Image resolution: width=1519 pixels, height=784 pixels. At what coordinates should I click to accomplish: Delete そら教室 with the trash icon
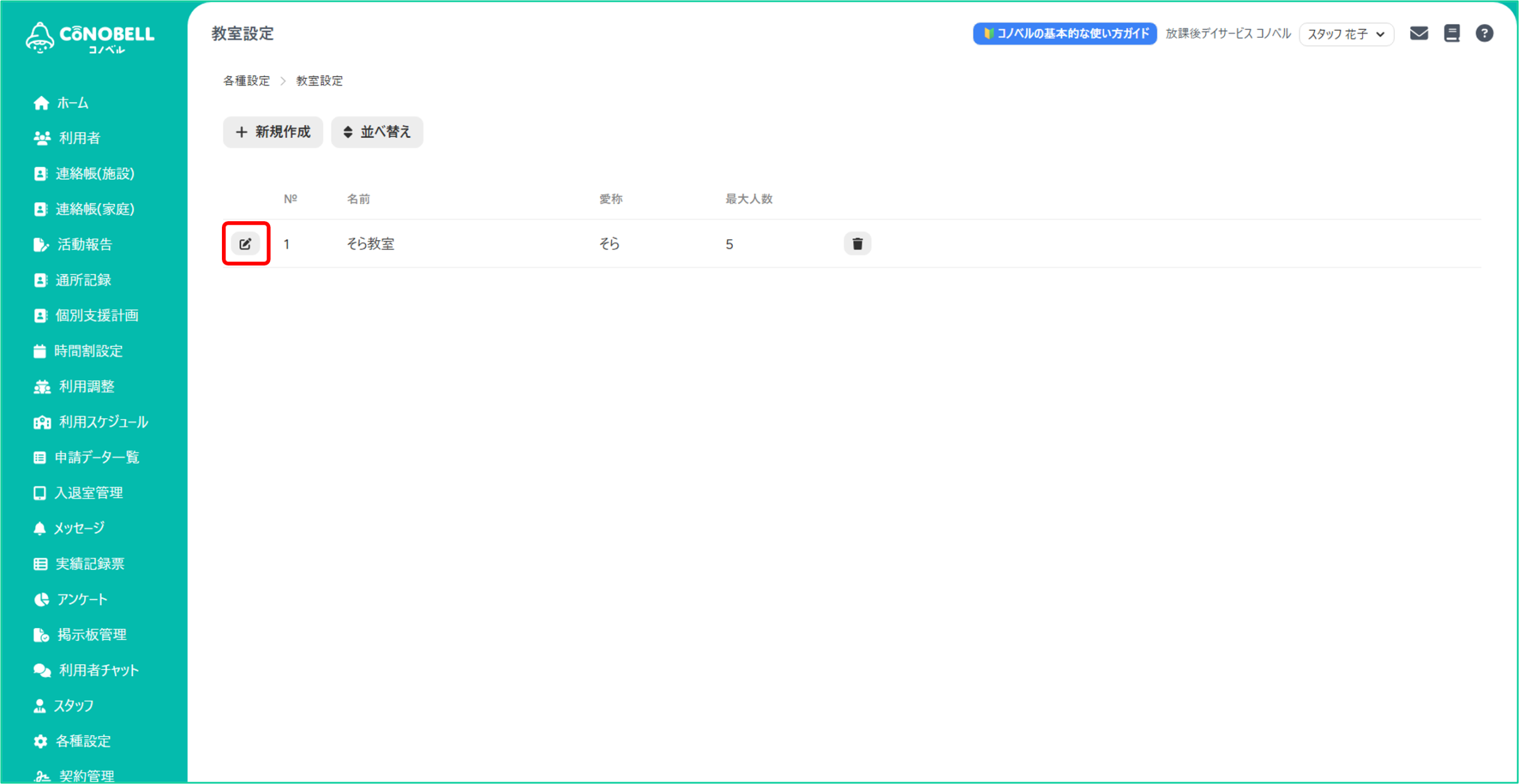(857, 244)
